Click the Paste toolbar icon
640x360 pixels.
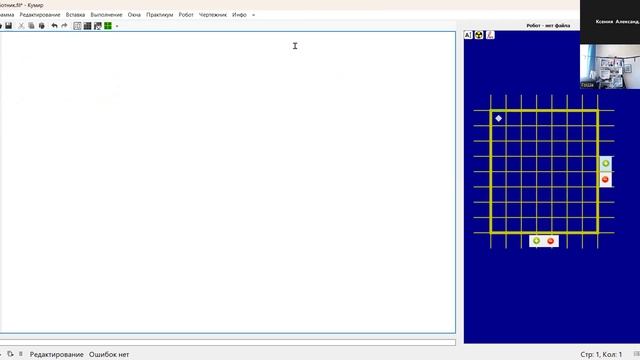click(x=42, y=26)
